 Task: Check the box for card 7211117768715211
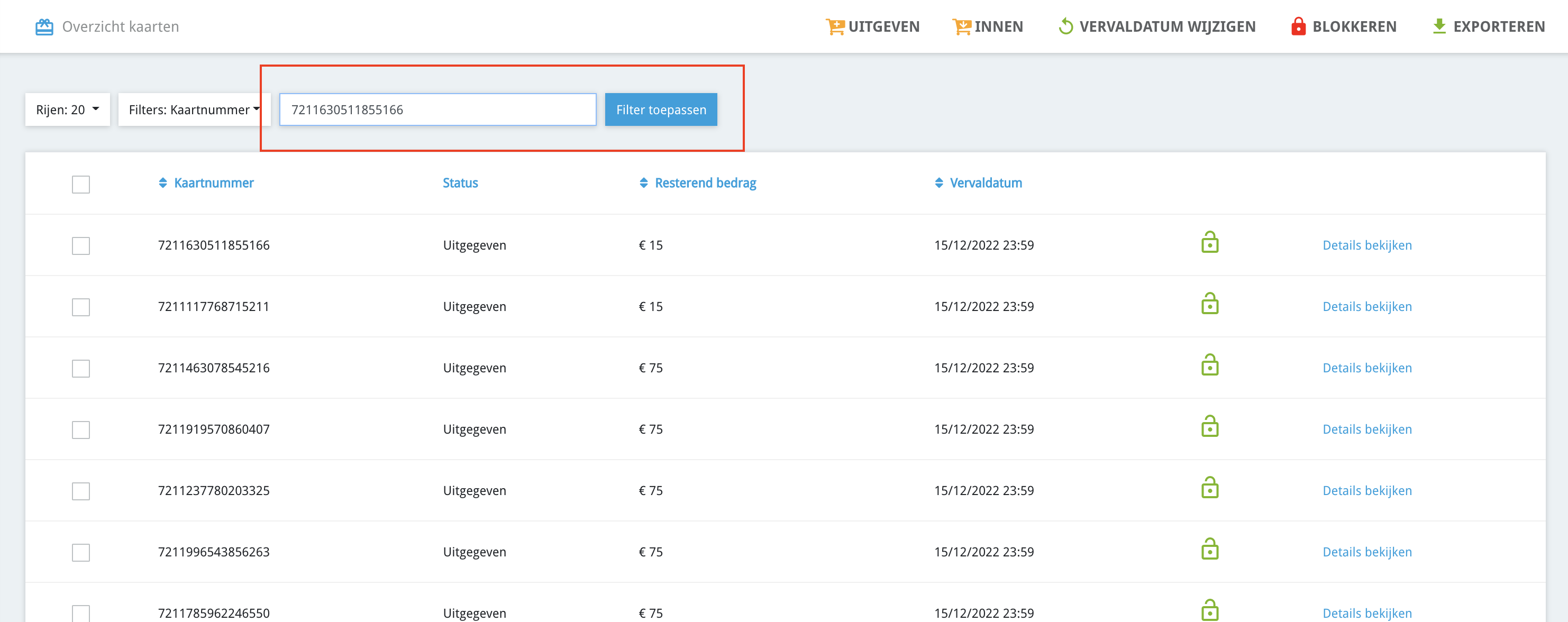[x=81, y=307]
